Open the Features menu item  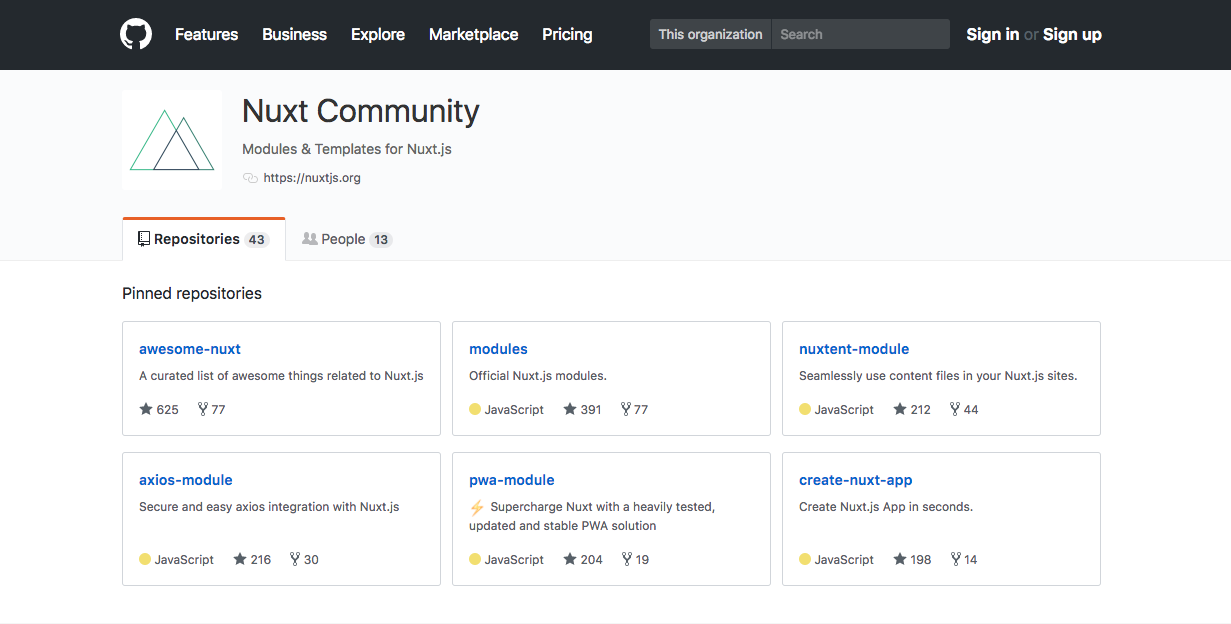[x=206, y=34]
